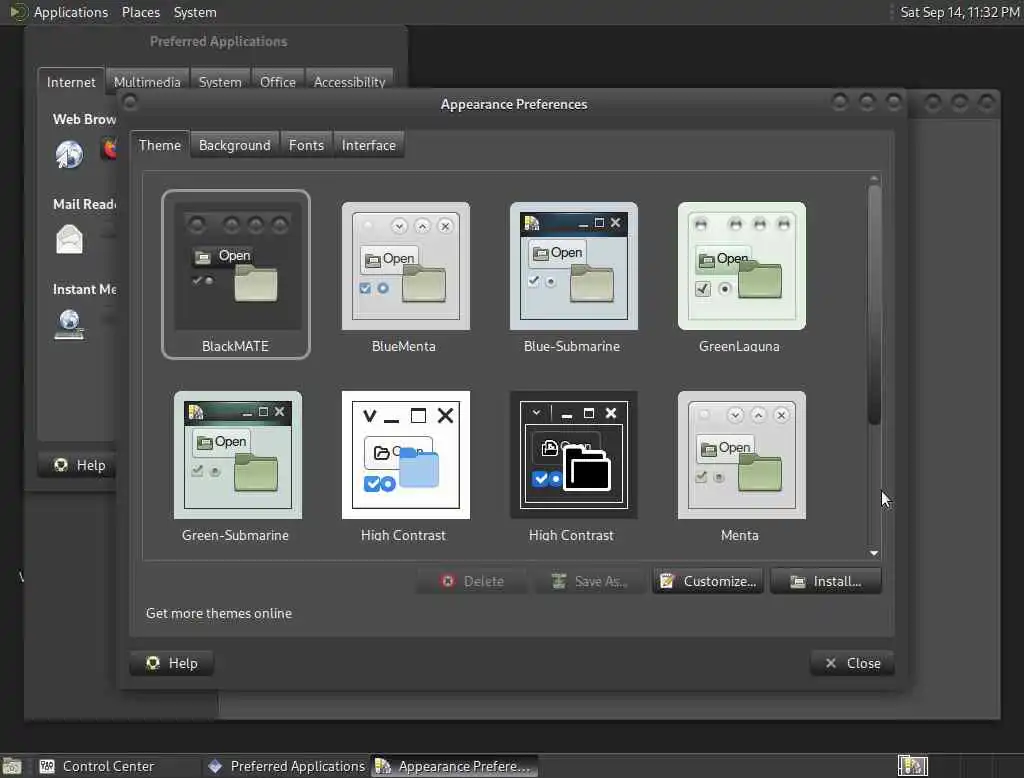
Task: Click Help in Preferred Applications window
Action: [77, 465]
